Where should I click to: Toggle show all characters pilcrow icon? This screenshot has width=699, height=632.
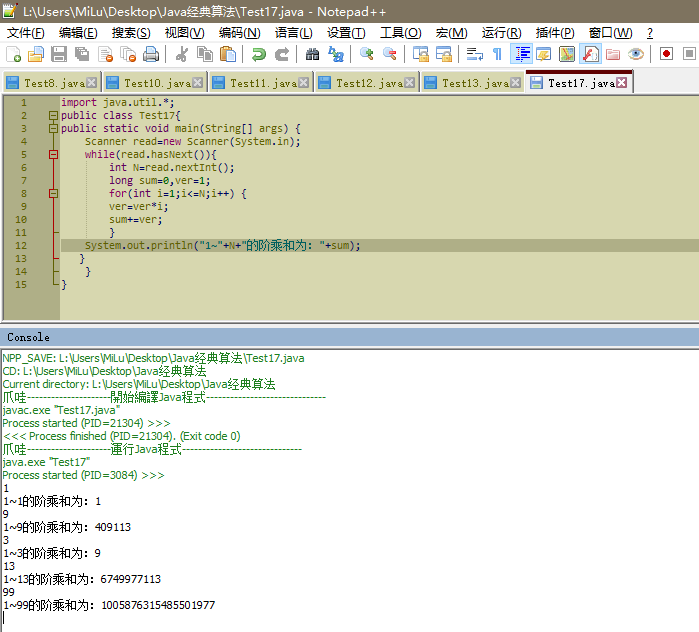click(498, 54)
